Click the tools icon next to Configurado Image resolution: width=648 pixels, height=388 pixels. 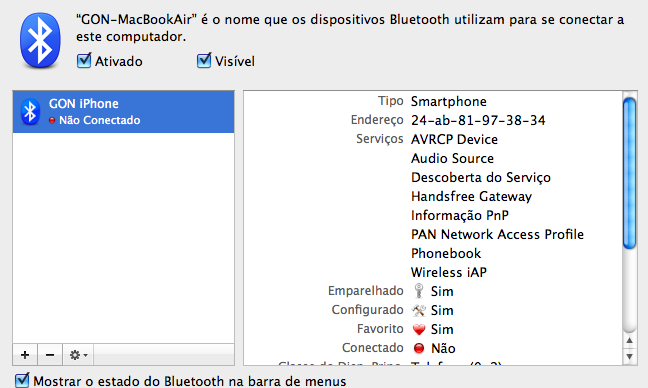[419, 310]
